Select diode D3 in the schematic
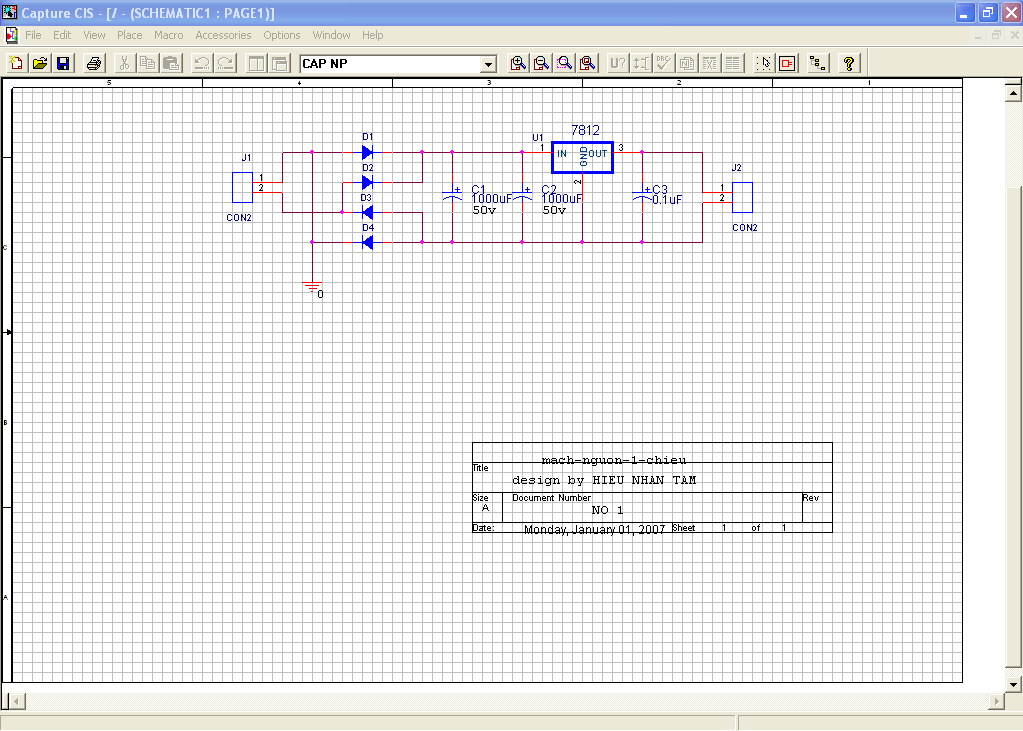The height and width of the screenshot is (731, 1023). [367, 212]
